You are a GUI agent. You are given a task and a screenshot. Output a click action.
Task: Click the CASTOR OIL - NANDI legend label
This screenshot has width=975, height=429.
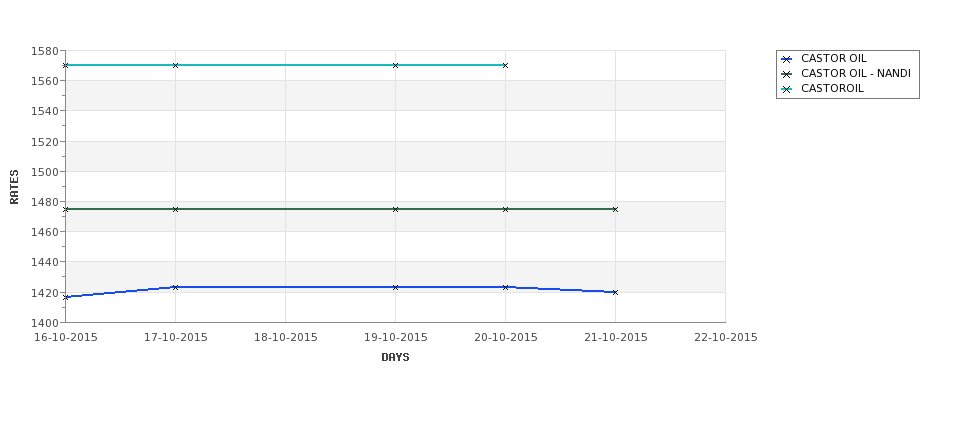pos(856,73)
